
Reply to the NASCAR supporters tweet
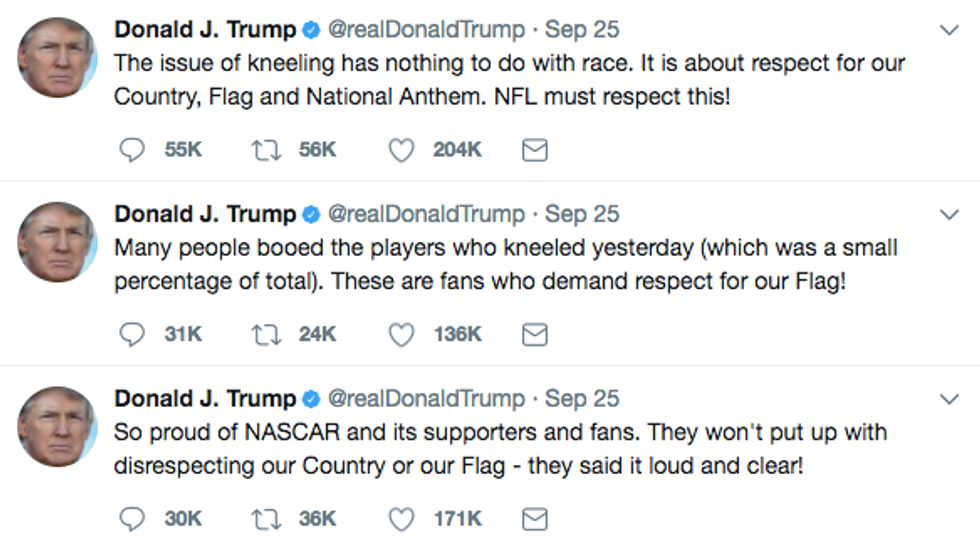click(x=132, y=518)
